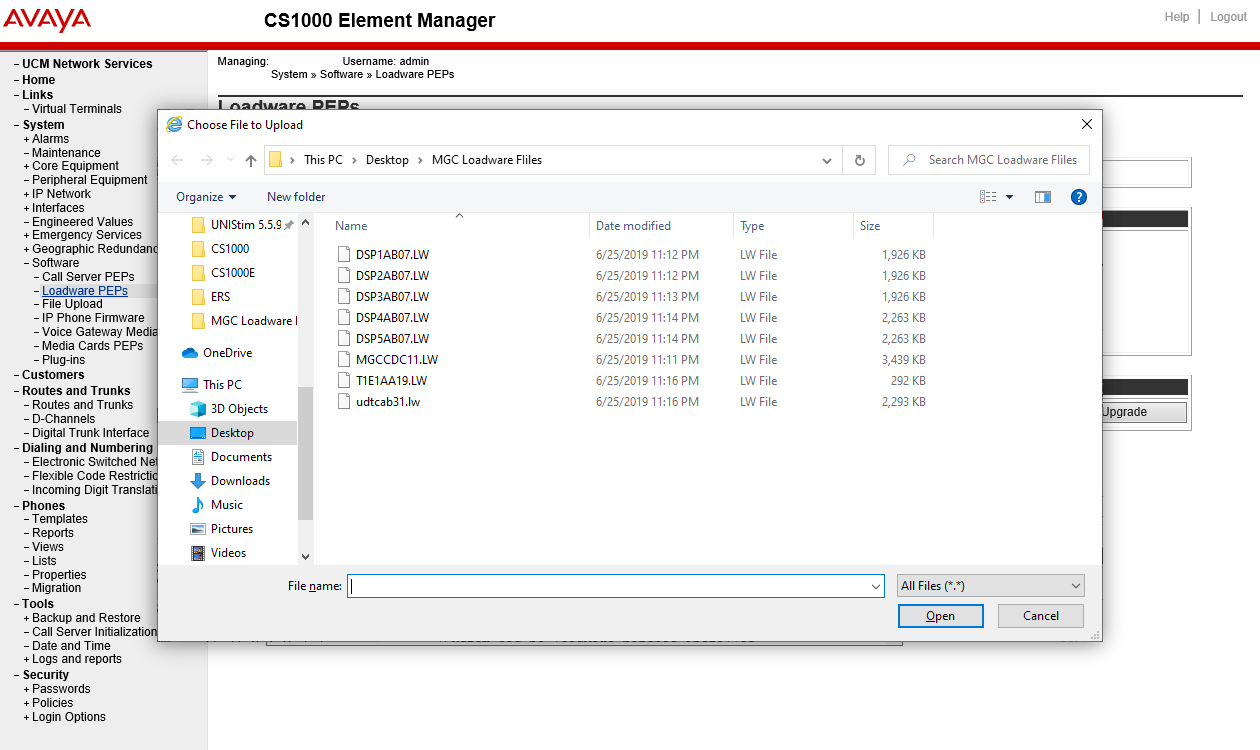Expand the IP Network node in the sidebar
1260x750 pixels.
(27, 194)
